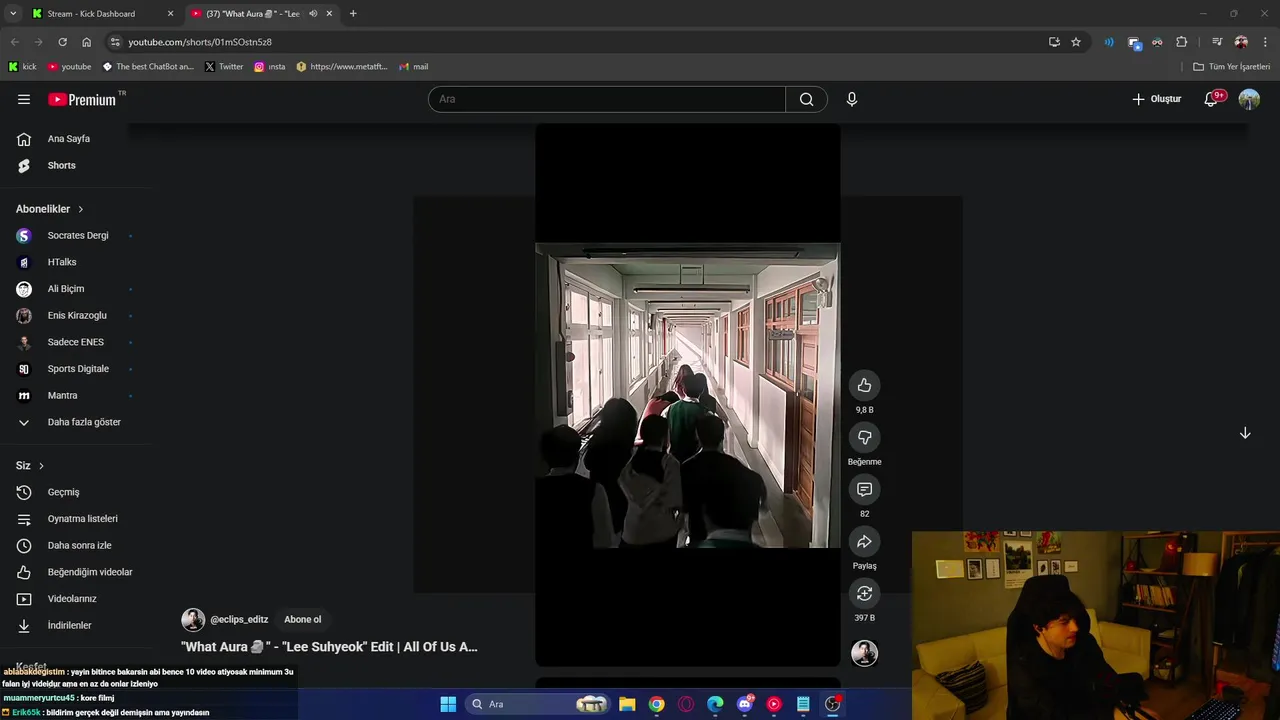The height and width of the screenshot is (720, 1280).
Task: Go to the browser home page
Action: pos(87,42)
